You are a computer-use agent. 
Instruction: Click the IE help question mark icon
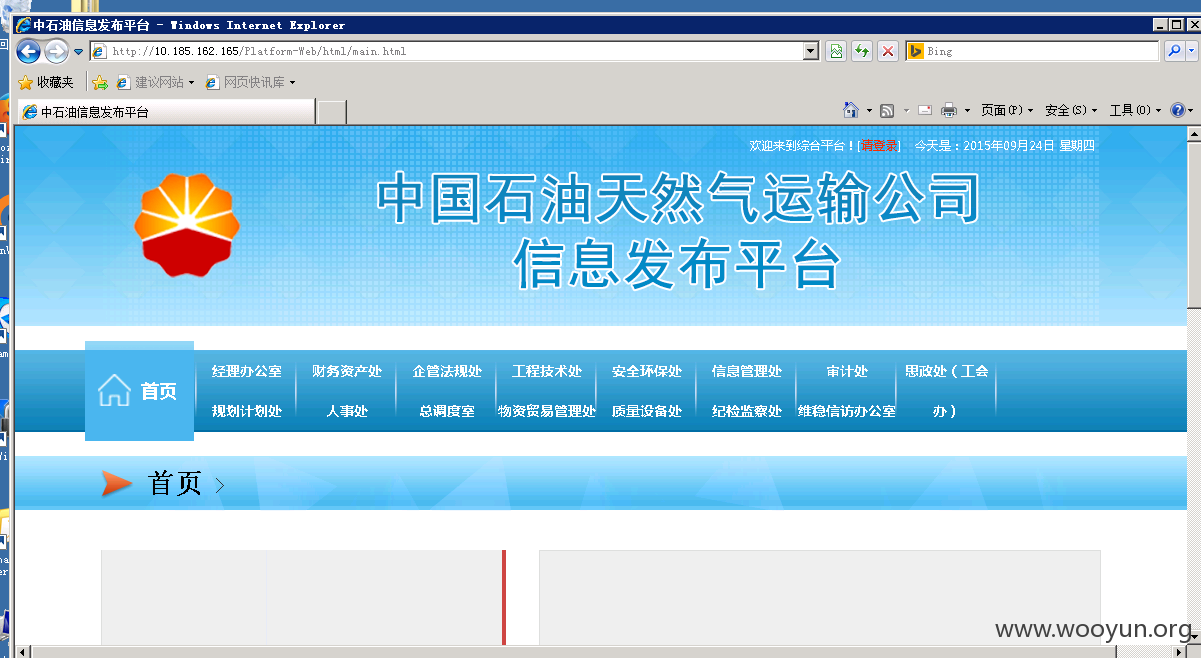(1178, 110)
